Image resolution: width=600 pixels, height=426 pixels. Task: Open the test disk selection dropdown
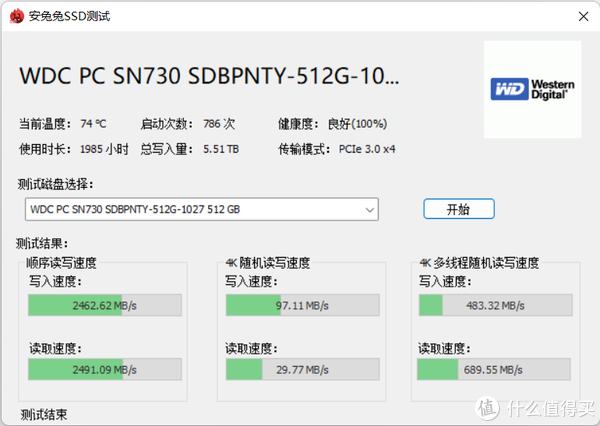click(x=202, y=209)
